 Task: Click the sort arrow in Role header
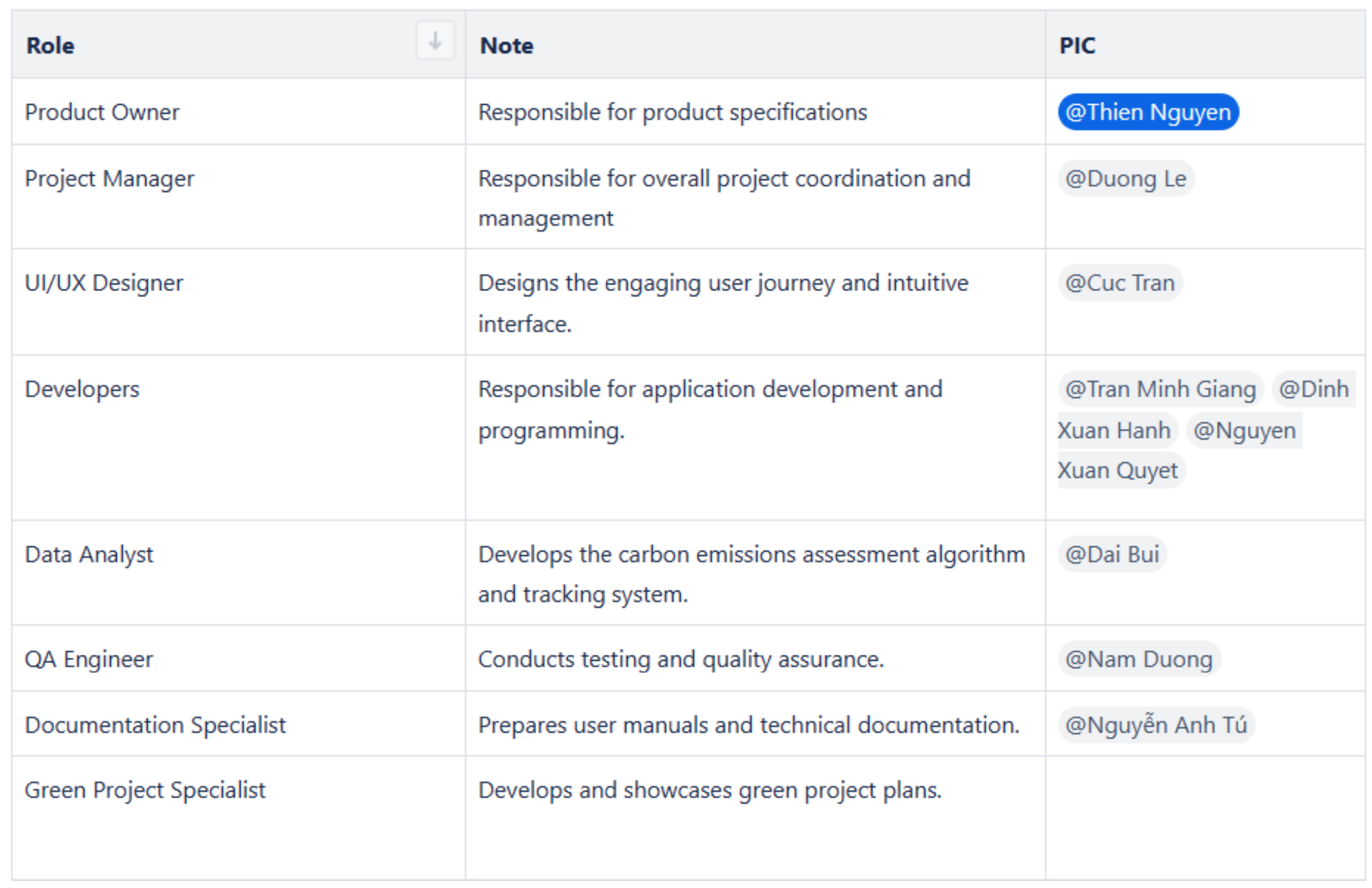(435, 41)
